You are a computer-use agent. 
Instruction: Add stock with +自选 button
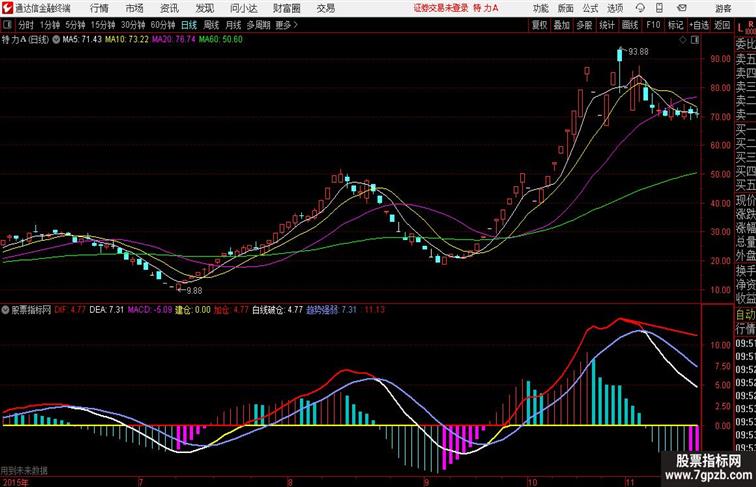point(699,25)
